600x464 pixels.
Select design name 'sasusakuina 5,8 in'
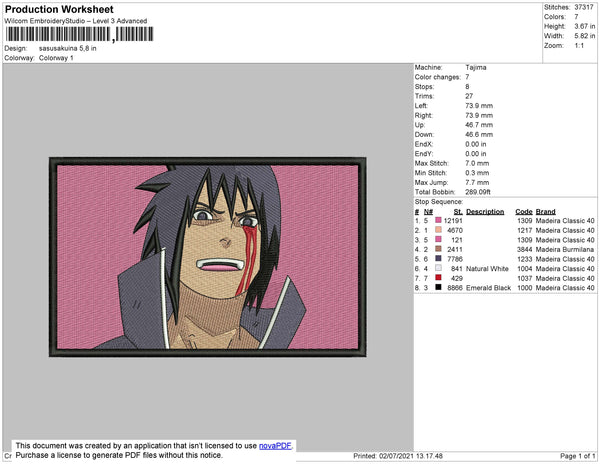point(68,49)
